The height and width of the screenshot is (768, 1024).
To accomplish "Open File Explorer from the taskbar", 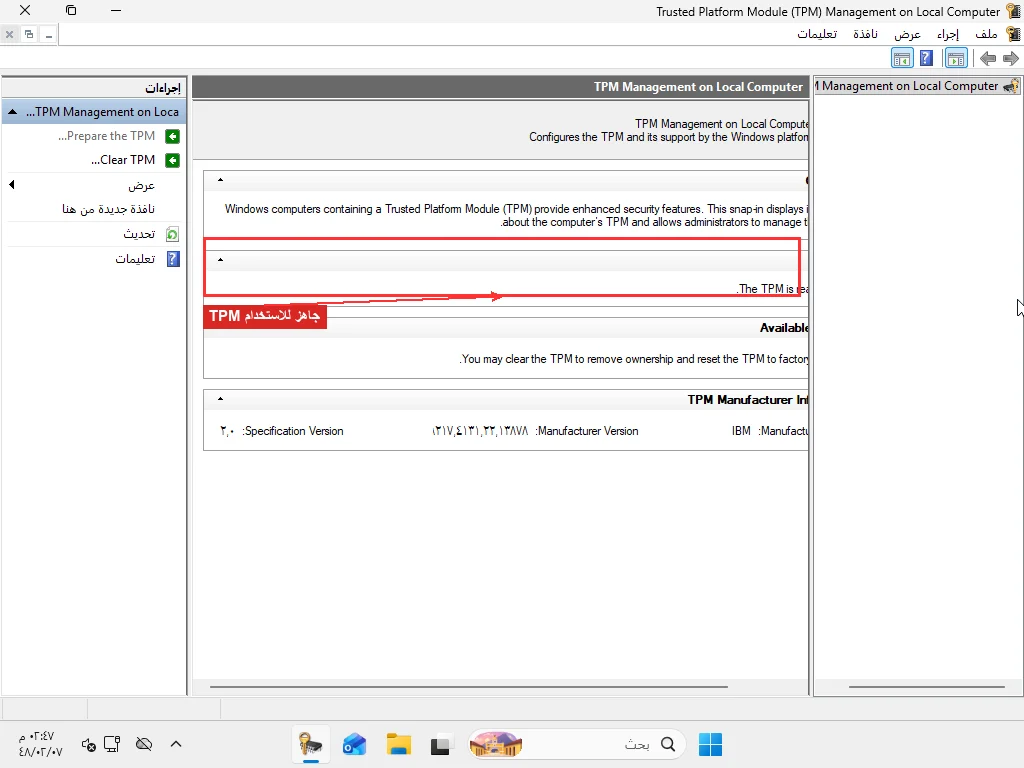I will (398, 744).
